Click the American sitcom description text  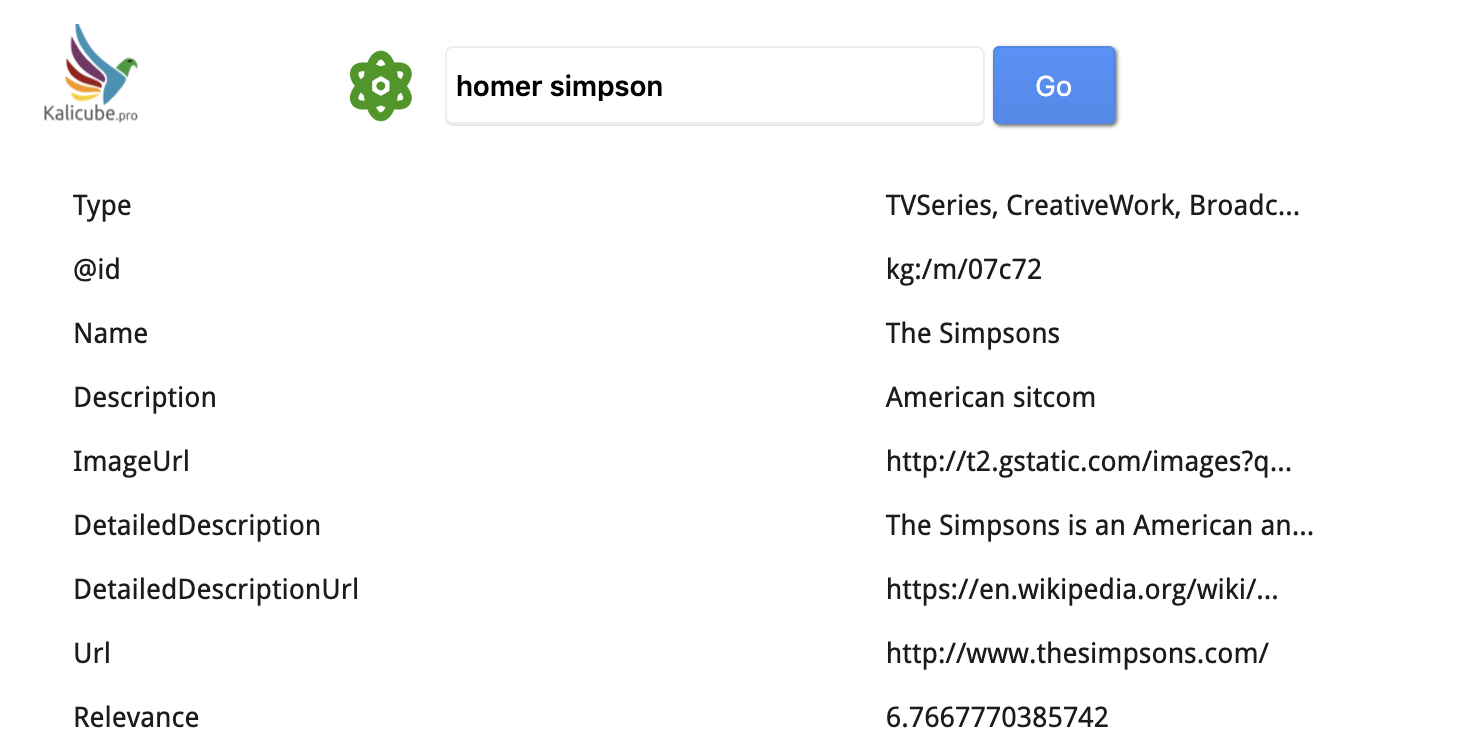click(990, 397)
